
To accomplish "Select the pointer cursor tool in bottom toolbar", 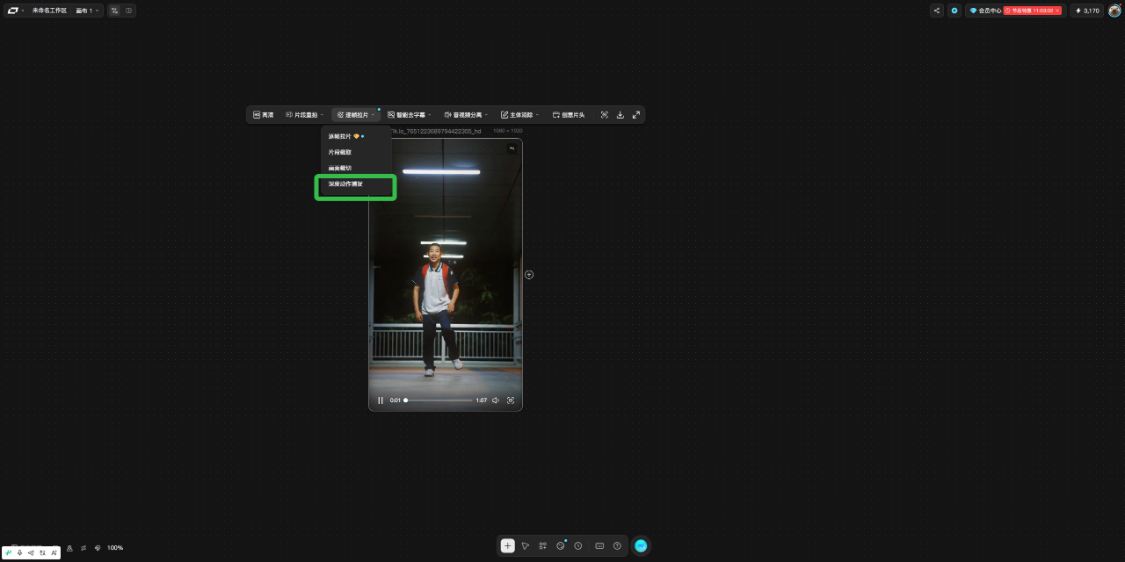I will (x=525, y=545).
